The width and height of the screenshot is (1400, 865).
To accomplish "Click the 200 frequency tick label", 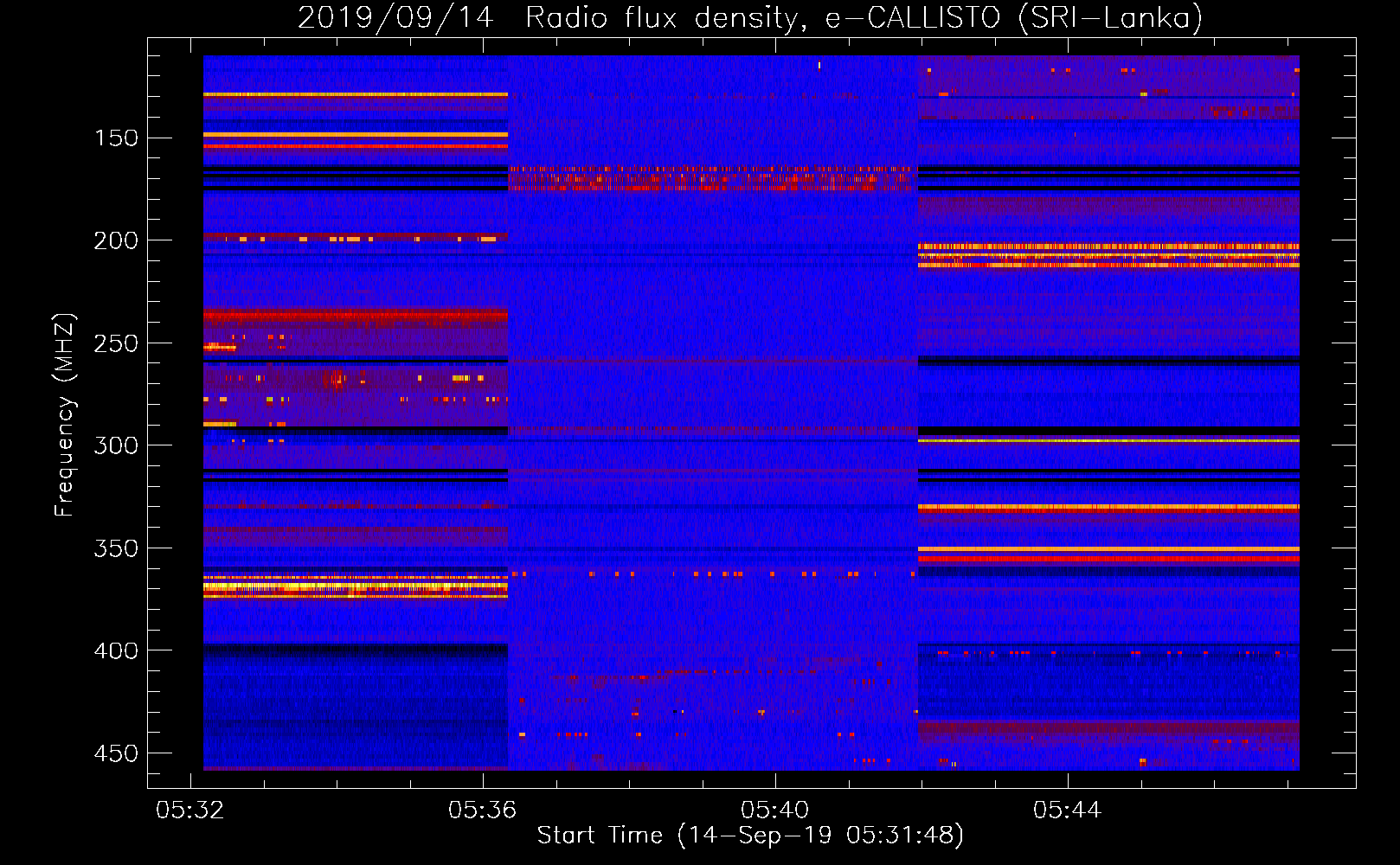I will click(x=116, y=240).
